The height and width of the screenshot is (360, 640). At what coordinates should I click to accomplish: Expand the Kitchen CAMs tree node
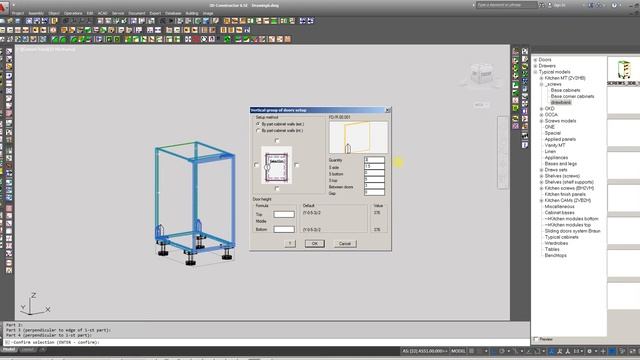pos(542,201)
